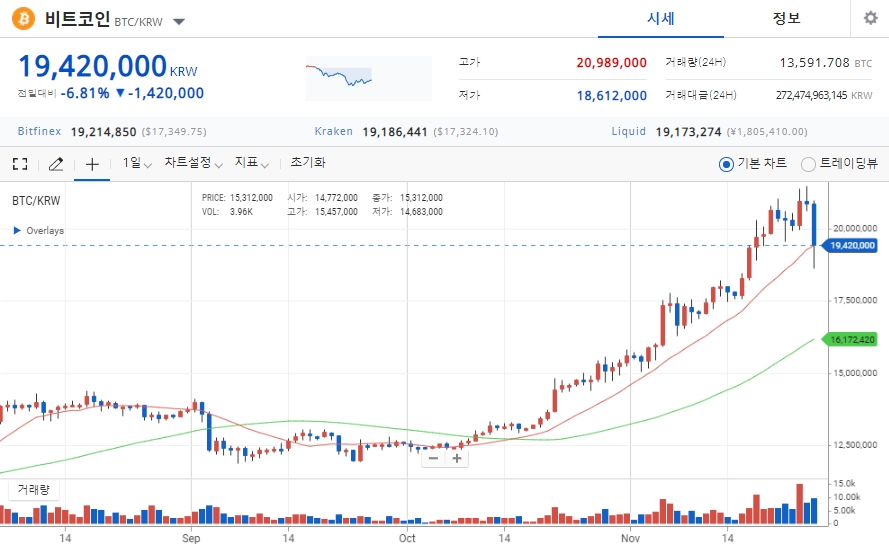
Task: Zoom out with chart minus button
Action: [x=433, y=458]
